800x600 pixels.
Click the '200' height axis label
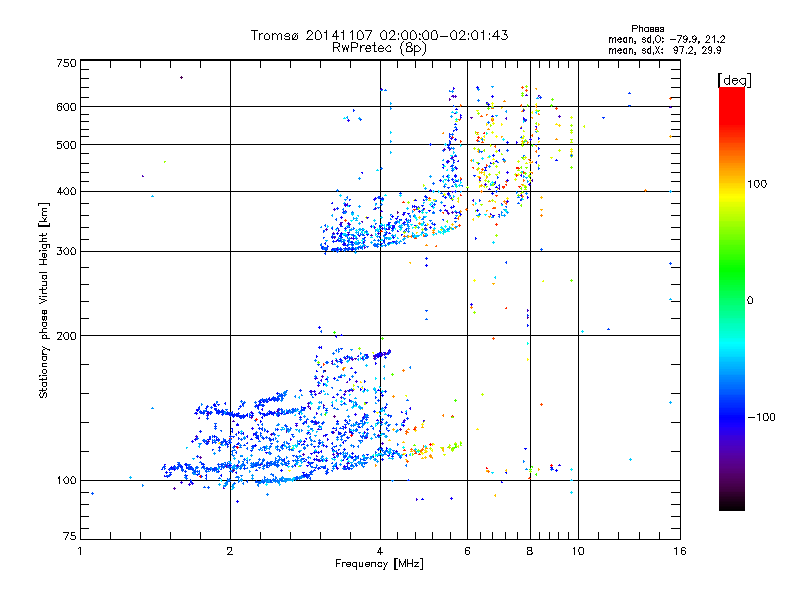pyautogui.click(x=66, y=336)
